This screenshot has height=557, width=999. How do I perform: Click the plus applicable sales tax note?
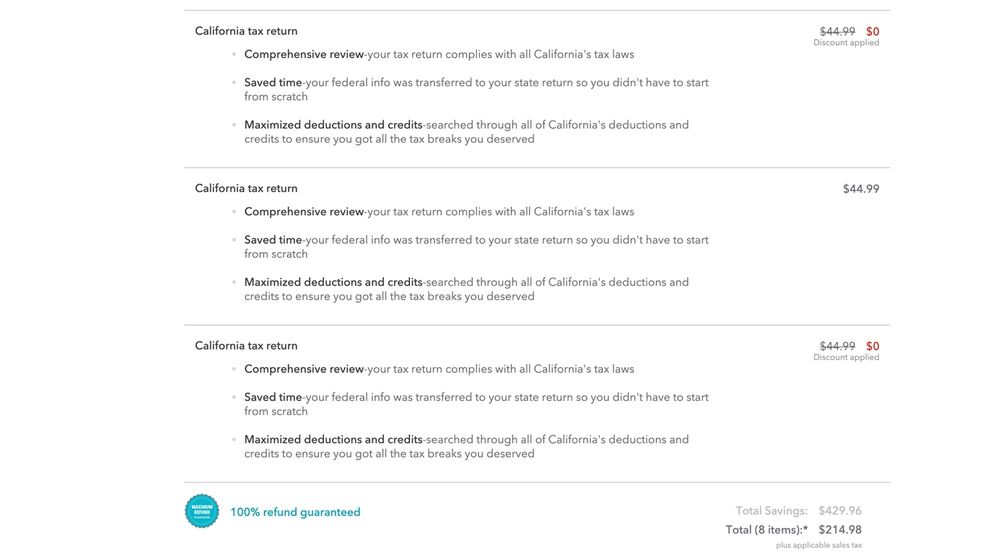point(818,545)
